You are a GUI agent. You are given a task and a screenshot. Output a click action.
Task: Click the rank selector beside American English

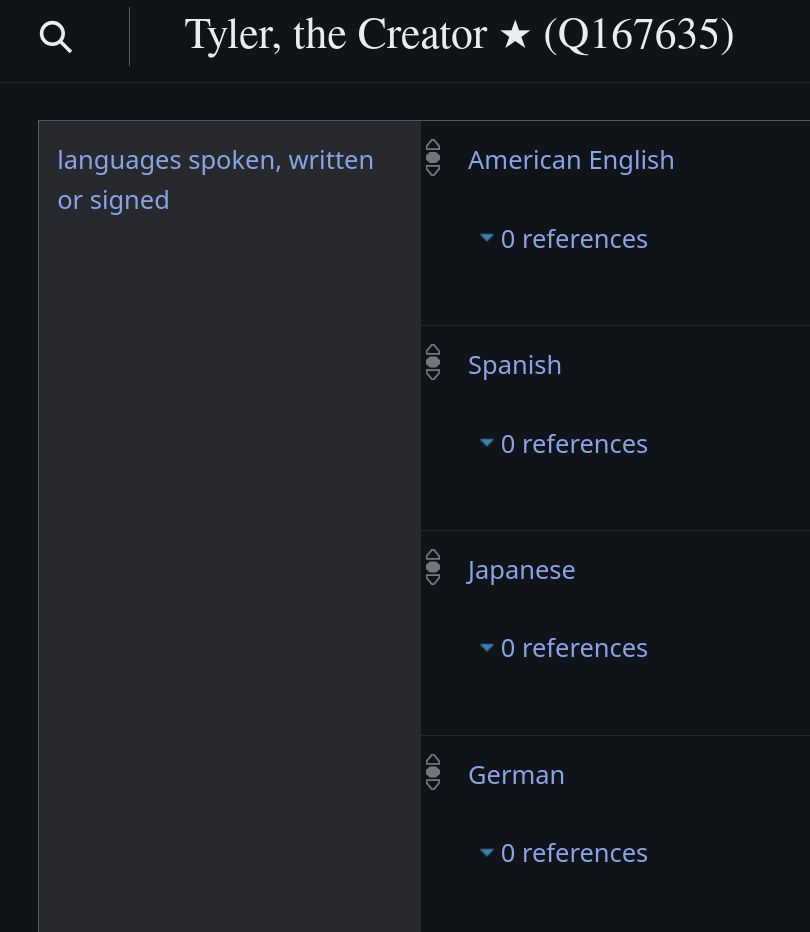point(433,158)
